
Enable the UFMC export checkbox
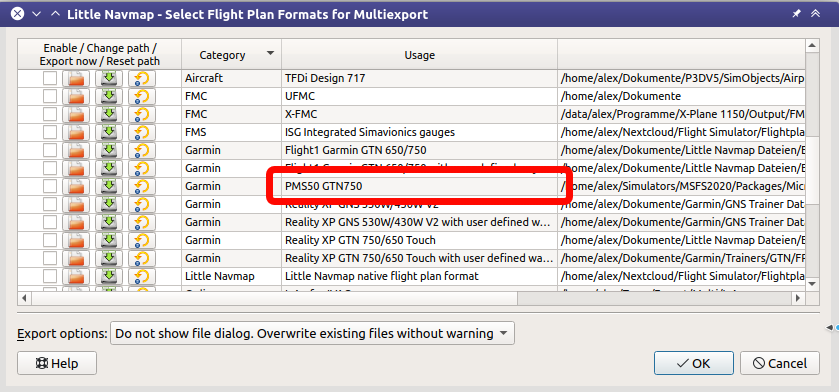(50, 96)
